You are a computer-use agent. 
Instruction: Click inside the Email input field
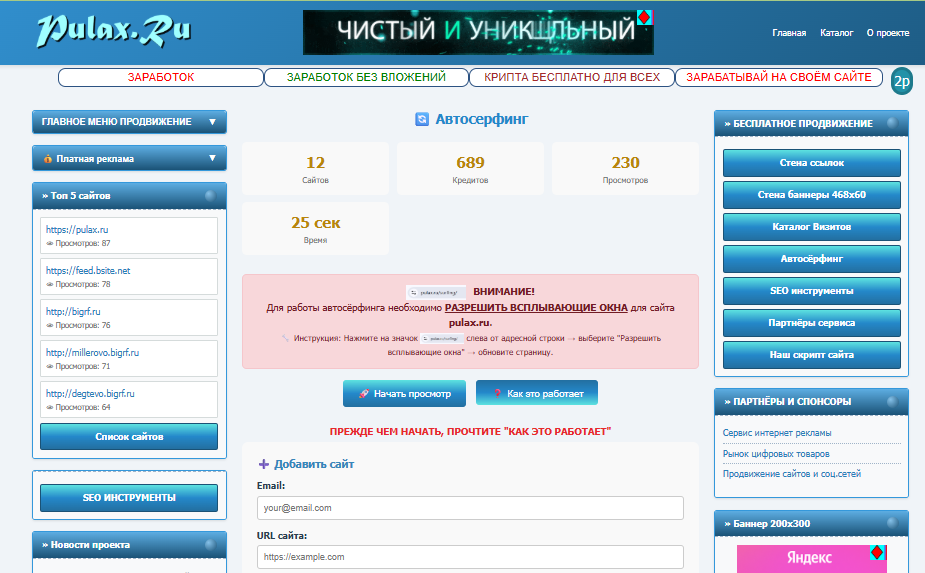(470, 508)
